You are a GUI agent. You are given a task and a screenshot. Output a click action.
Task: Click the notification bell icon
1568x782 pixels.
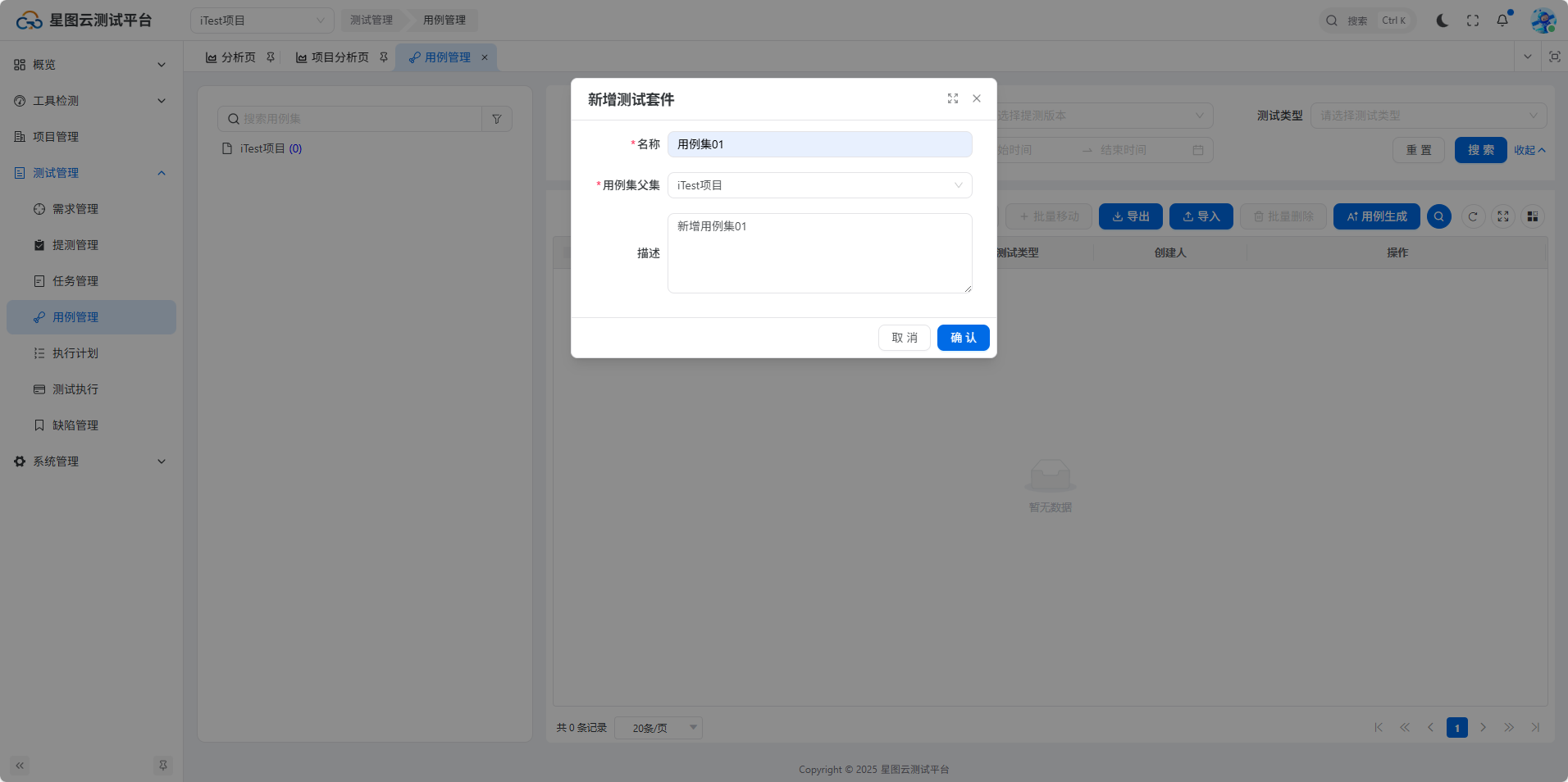(x=1502, y=20)
